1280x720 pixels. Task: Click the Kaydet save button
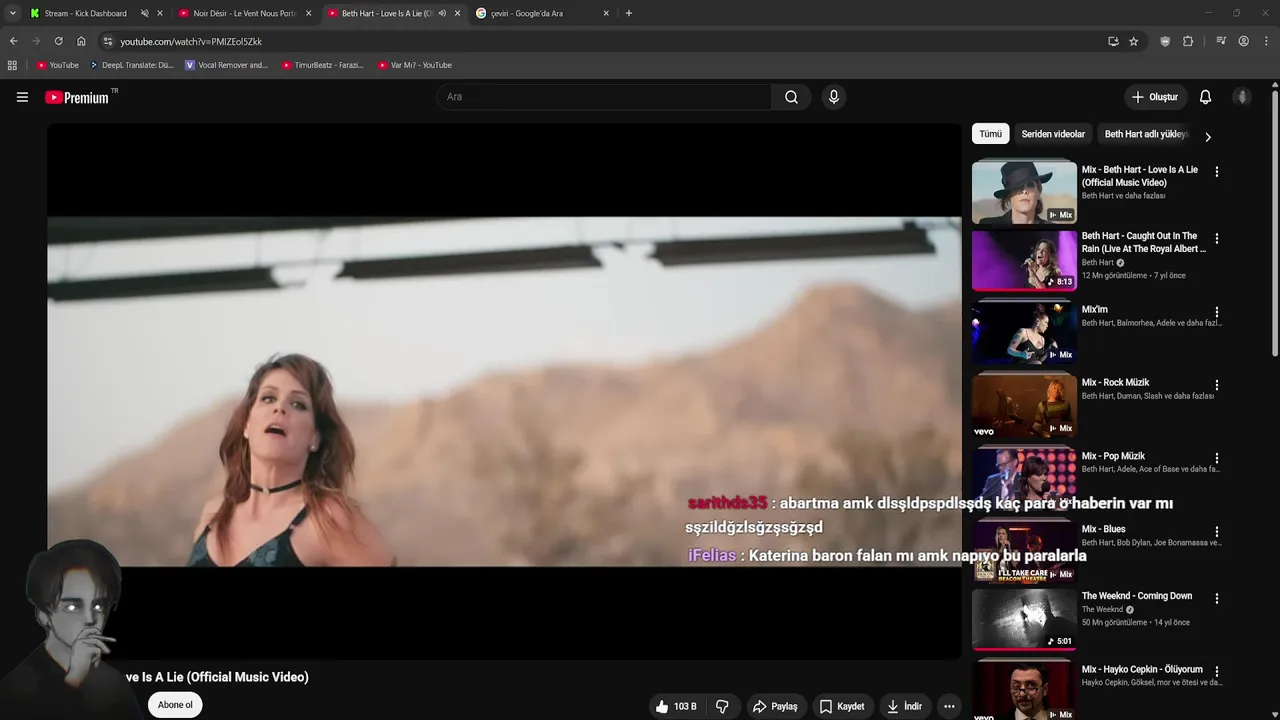coord(841,706)
